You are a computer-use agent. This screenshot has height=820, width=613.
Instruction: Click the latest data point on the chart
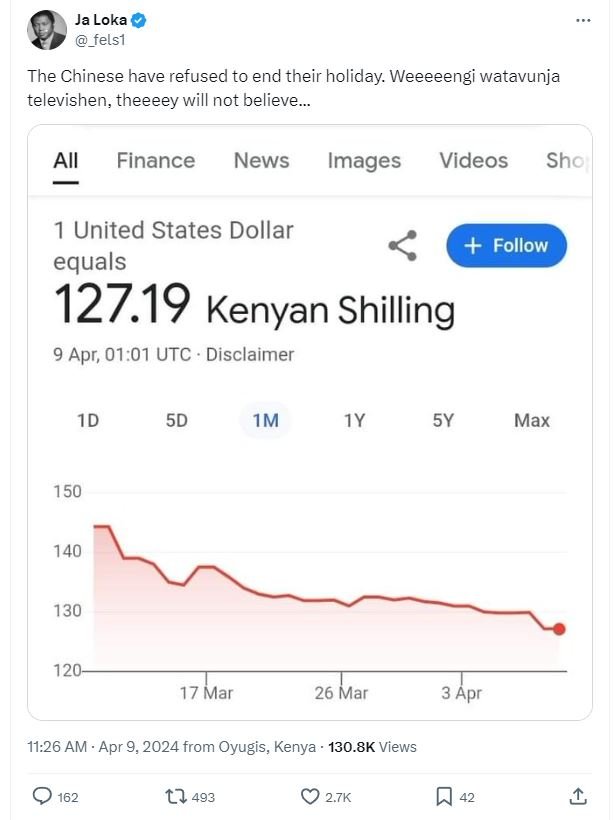pyautogui.click(x=557, y=628)
